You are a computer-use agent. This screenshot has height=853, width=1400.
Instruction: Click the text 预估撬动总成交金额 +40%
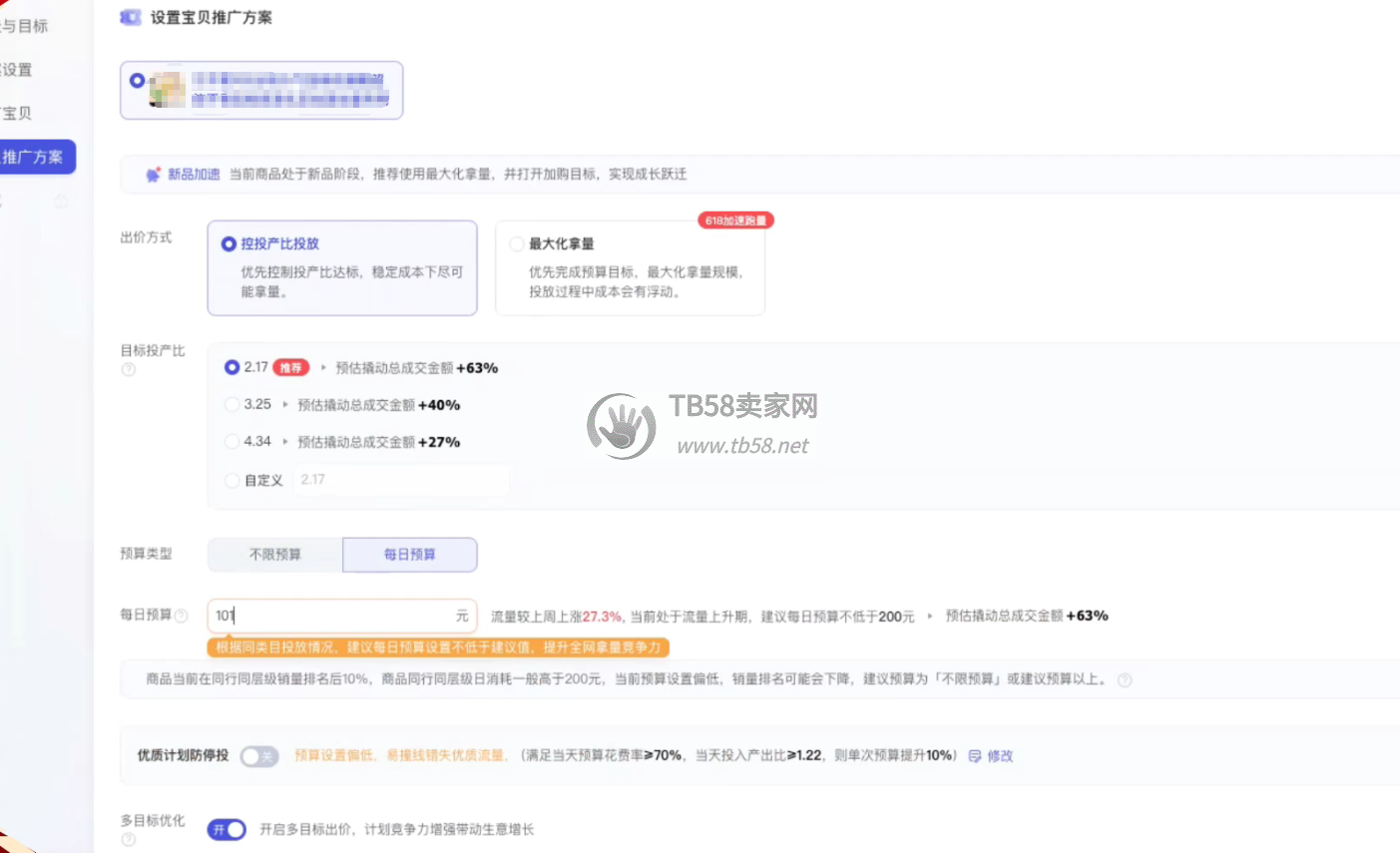click(x=378, y=405)
